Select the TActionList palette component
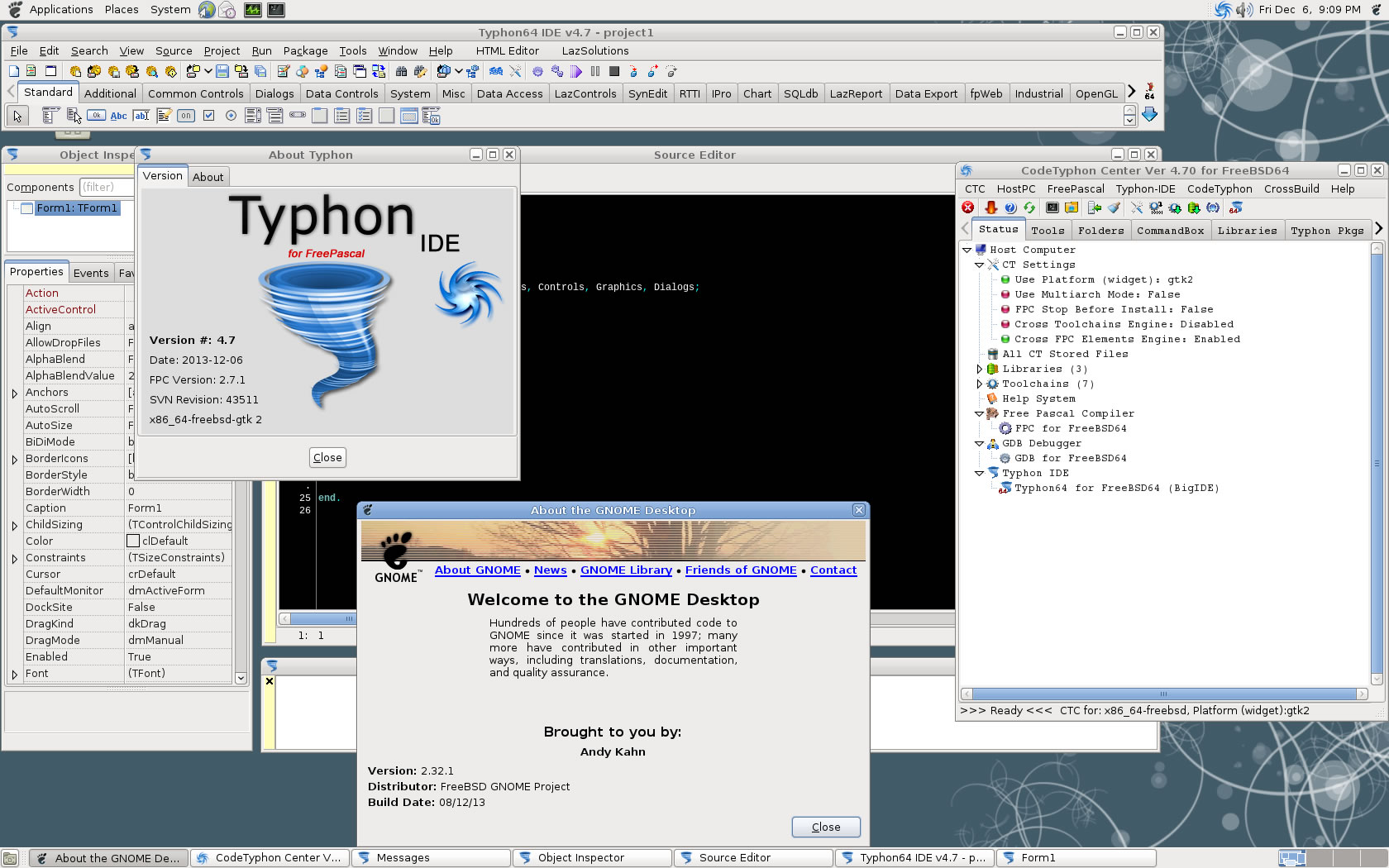Screen dimensions: 1389x868 coord(431,116)
